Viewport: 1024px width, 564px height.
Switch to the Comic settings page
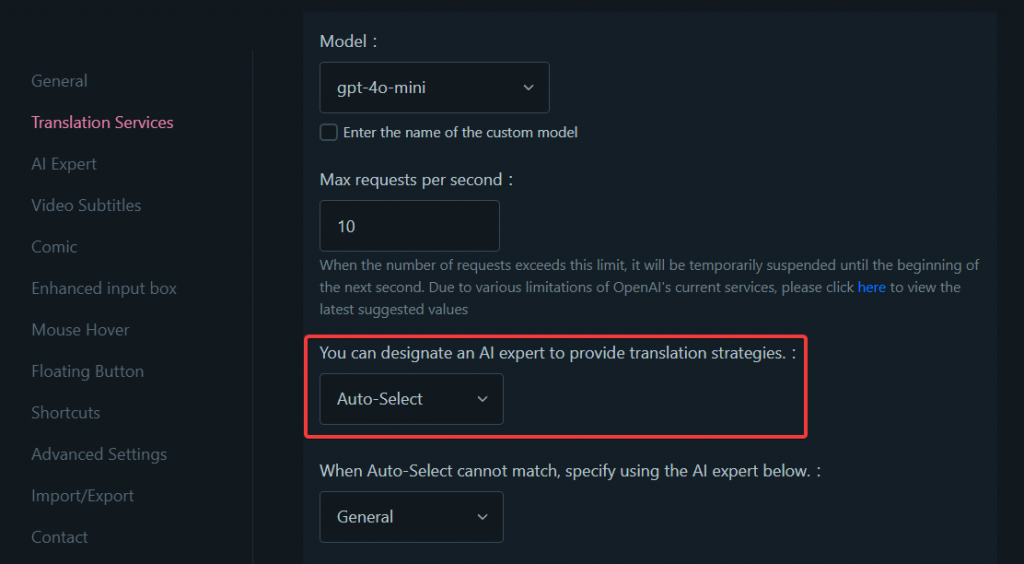(54, 247)
